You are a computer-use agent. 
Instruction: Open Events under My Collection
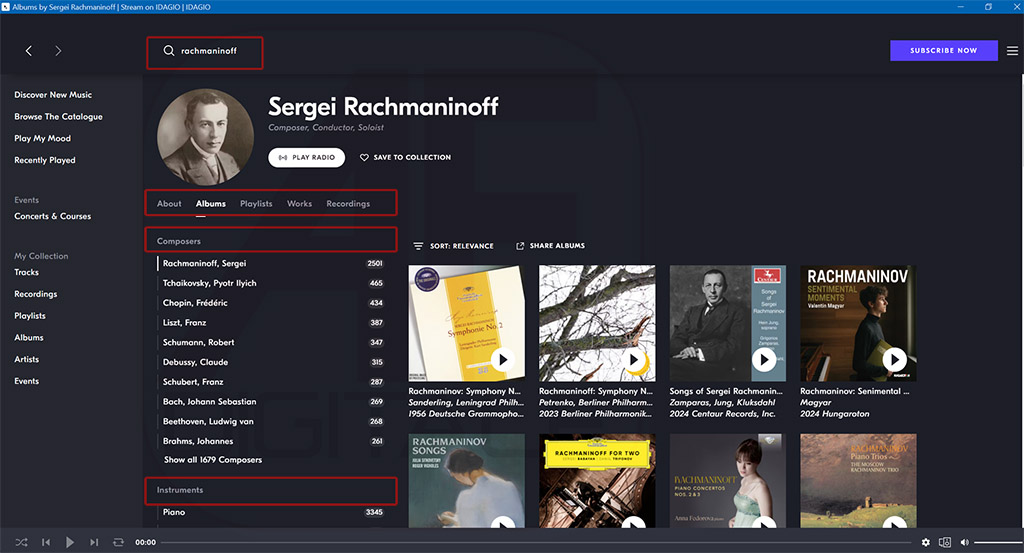click(26, 381)
